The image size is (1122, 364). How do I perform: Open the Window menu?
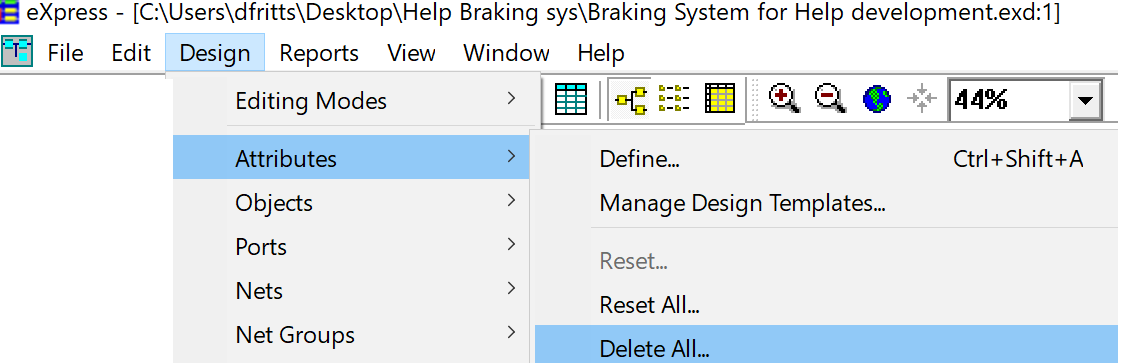(506, 53)
